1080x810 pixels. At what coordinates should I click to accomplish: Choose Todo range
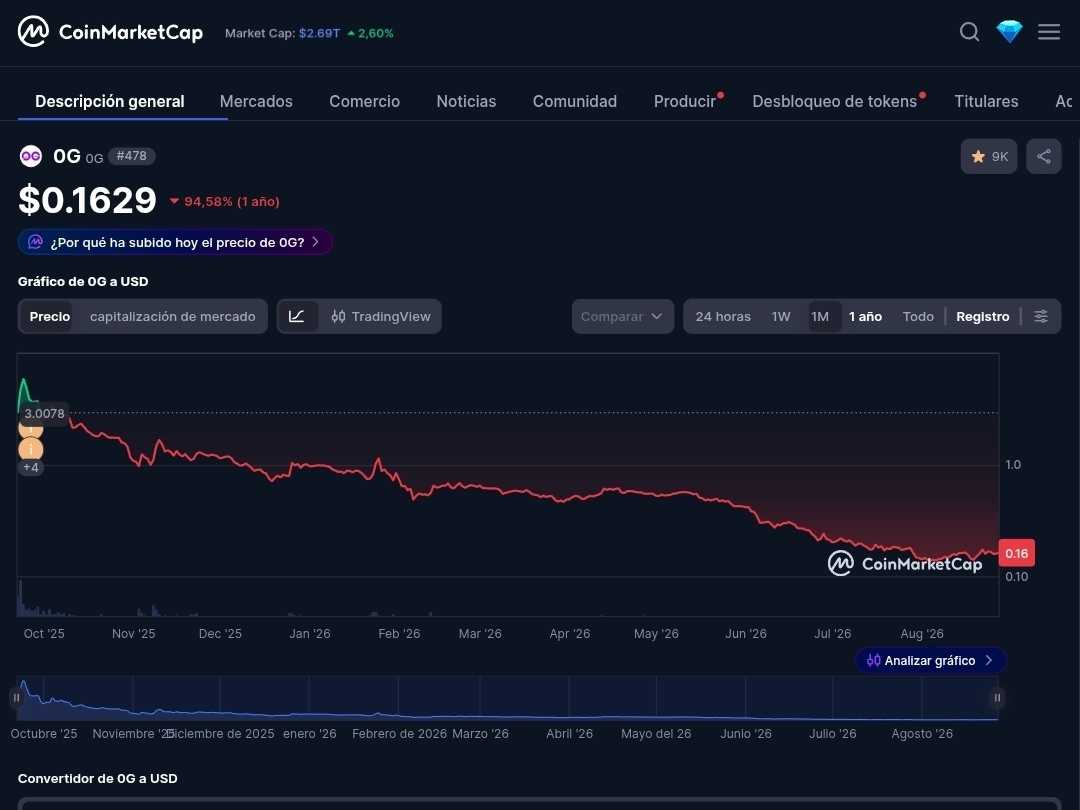[x=918, y=316]
